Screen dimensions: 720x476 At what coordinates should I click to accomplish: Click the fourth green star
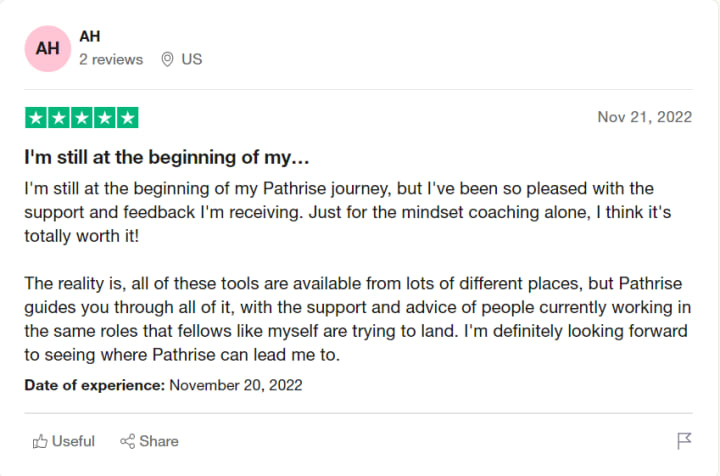tap(105, 118)
